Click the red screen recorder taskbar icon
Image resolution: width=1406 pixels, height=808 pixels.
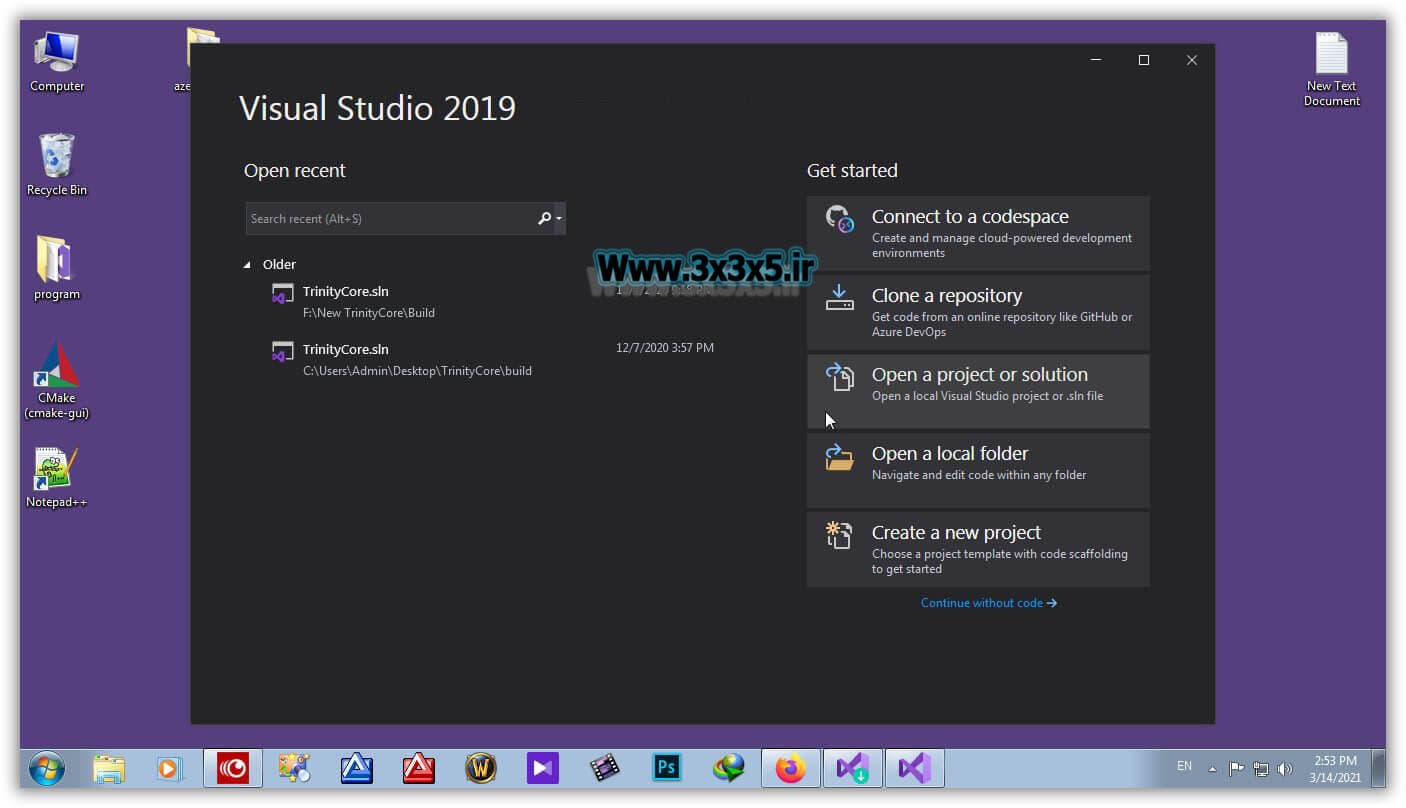233,768
